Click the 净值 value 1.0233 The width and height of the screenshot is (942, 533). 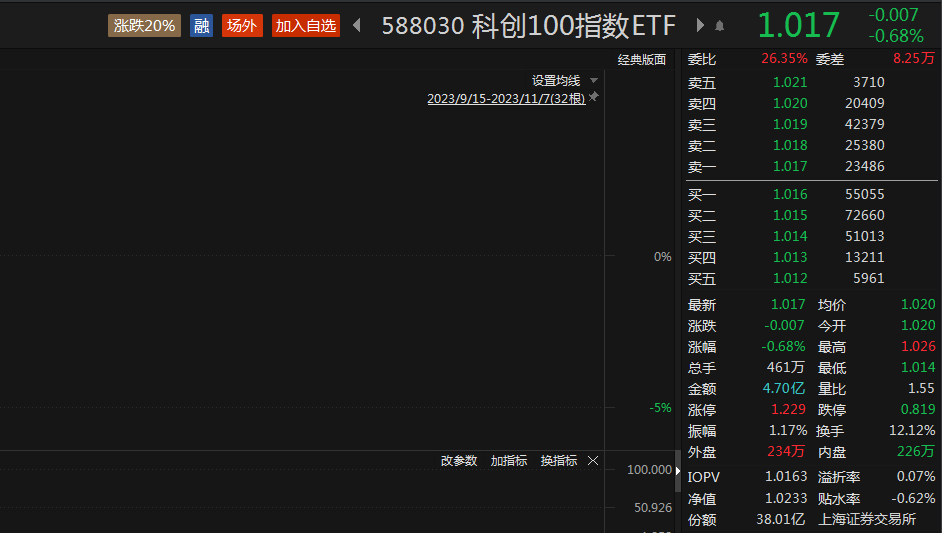[x=786, y=499]
